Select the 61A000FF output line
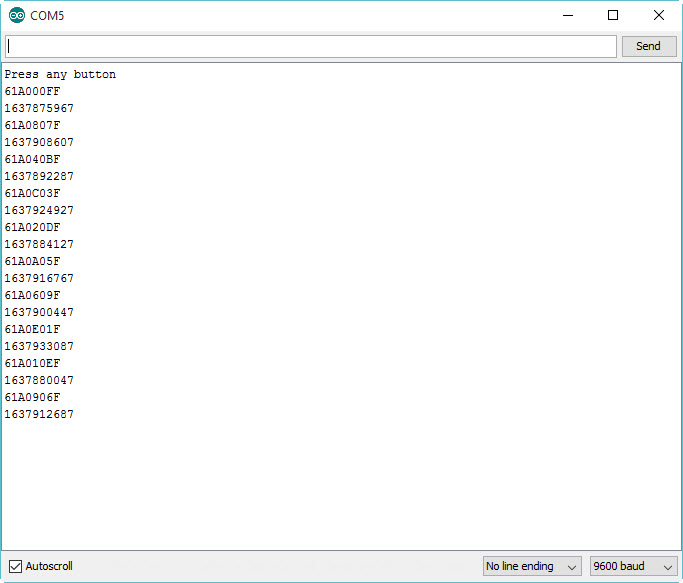Image resolution: width=683 pixels, height=583 pixels. tap(32, 91)
